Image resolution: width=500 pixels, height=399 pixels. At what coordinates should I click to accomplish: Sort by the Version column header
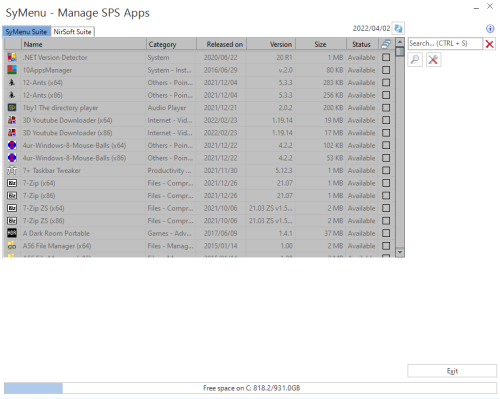271,44
